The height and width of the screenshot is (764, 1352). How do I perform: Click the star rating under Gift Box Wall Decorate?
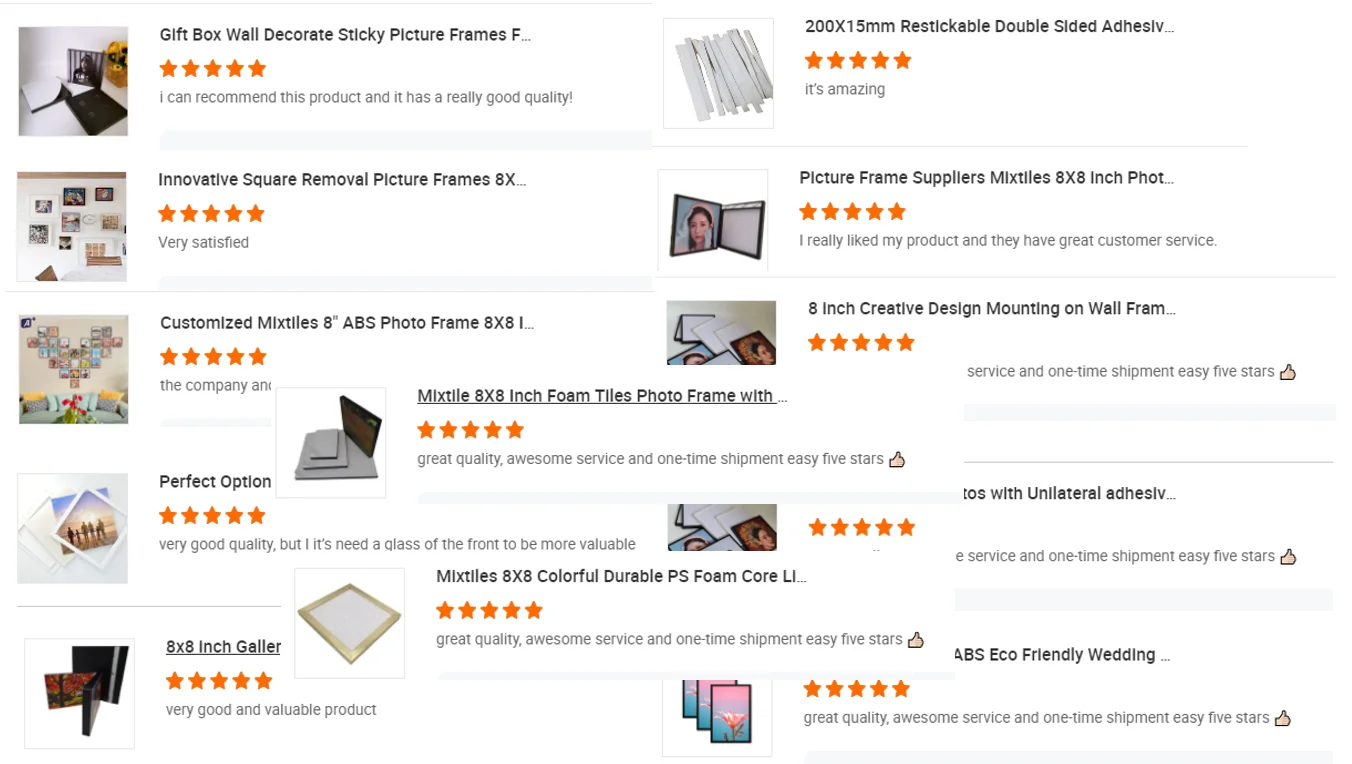213,69
